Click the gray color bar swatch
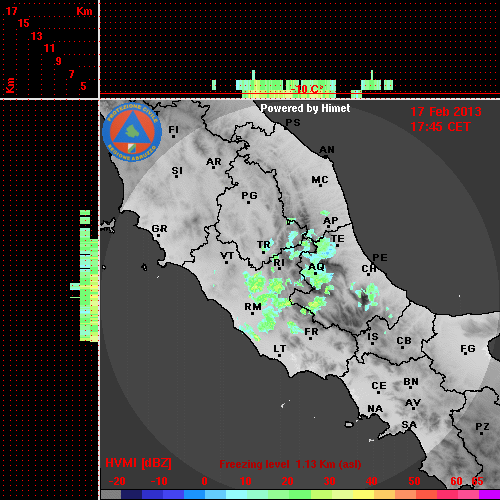Screen dimensions: 500x500 [x=111, y=494]
